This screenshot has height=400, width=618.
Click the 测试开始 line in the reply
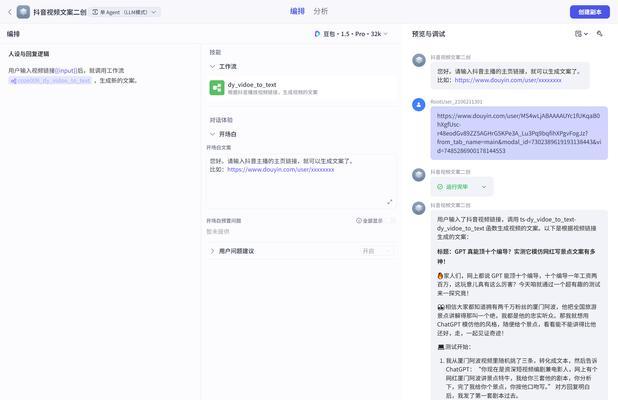(454, 347)
